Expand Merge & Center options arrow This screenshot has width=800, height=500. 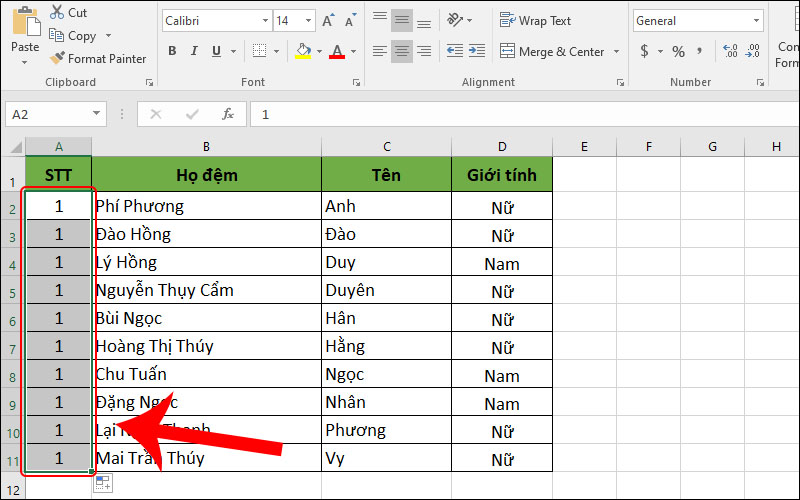tap(616, 52)
